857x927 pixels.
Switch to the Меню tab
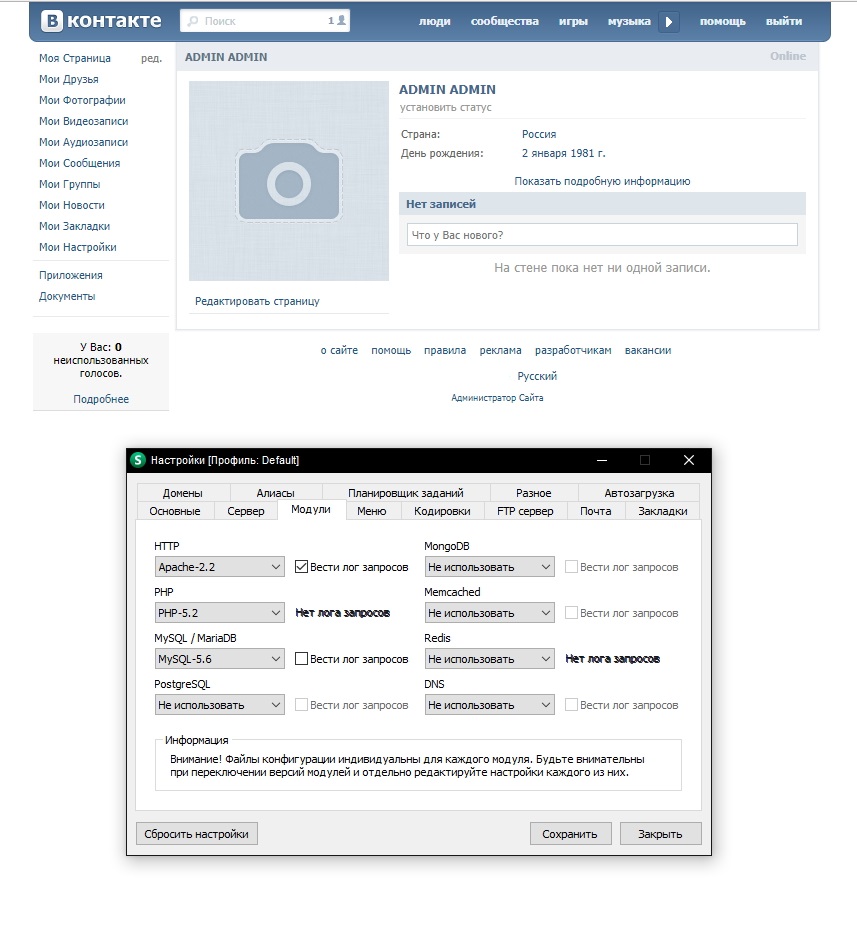371,511
